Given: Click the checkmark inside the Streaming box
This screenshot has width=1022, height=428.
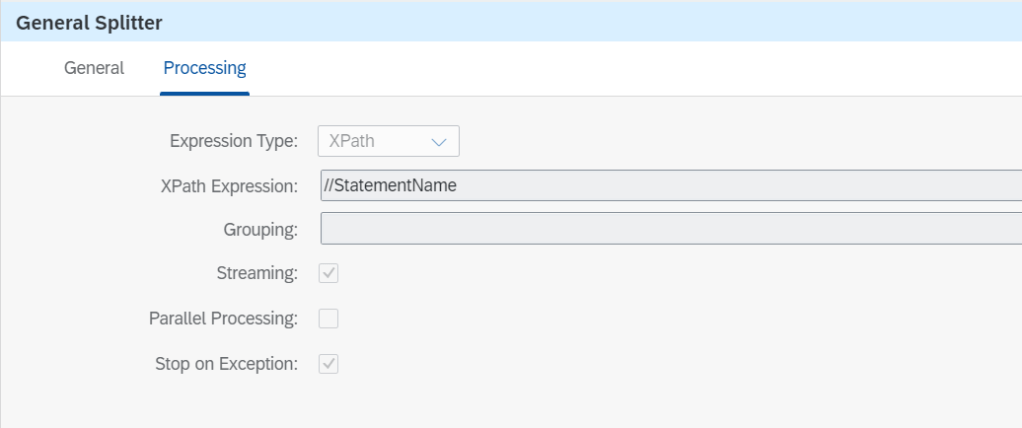Looking at the screenshot, I should point(328,272).
